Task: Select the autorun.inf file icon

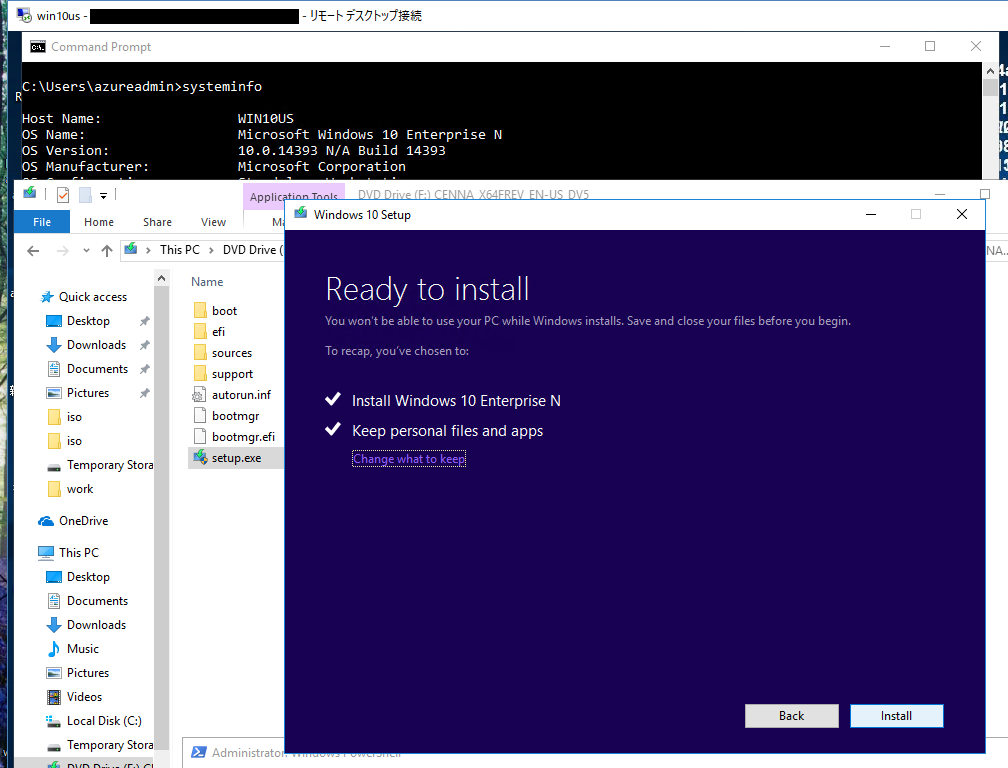Action: coord(200,395)
